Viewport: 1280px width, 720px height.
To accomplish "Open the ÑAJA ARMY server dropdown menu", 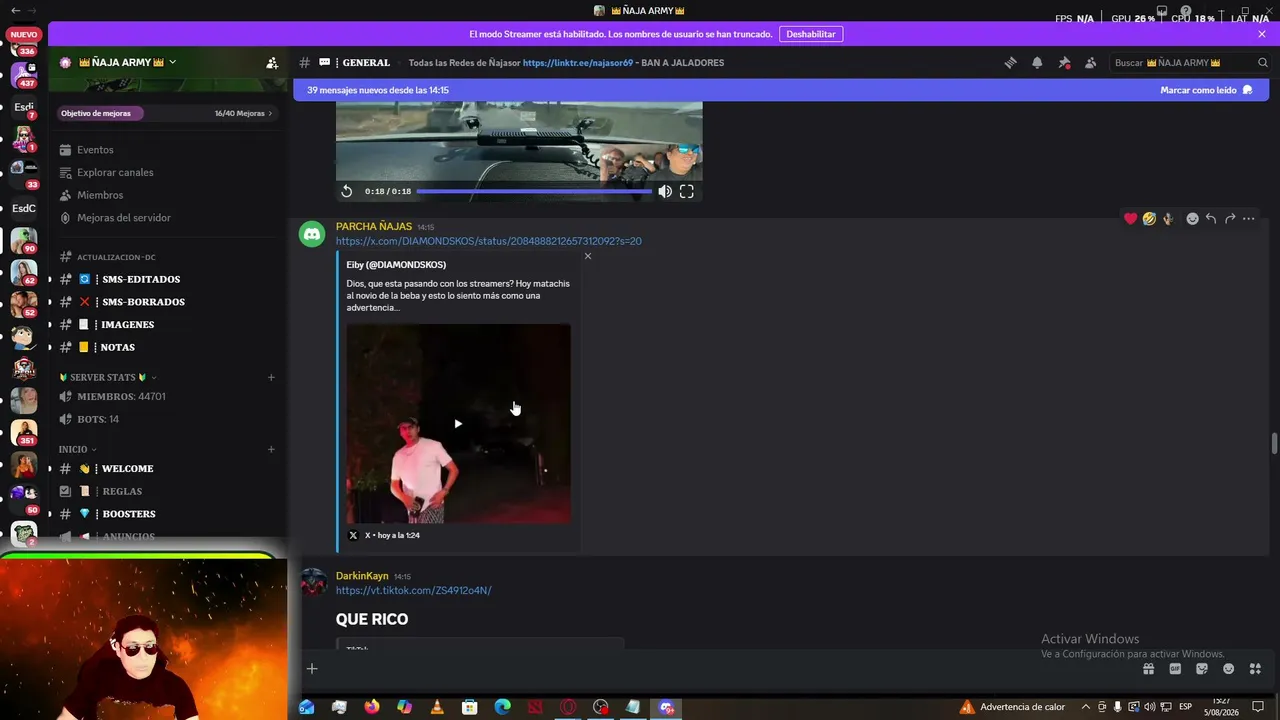I will pyautogui.click(x=172, y=62).
